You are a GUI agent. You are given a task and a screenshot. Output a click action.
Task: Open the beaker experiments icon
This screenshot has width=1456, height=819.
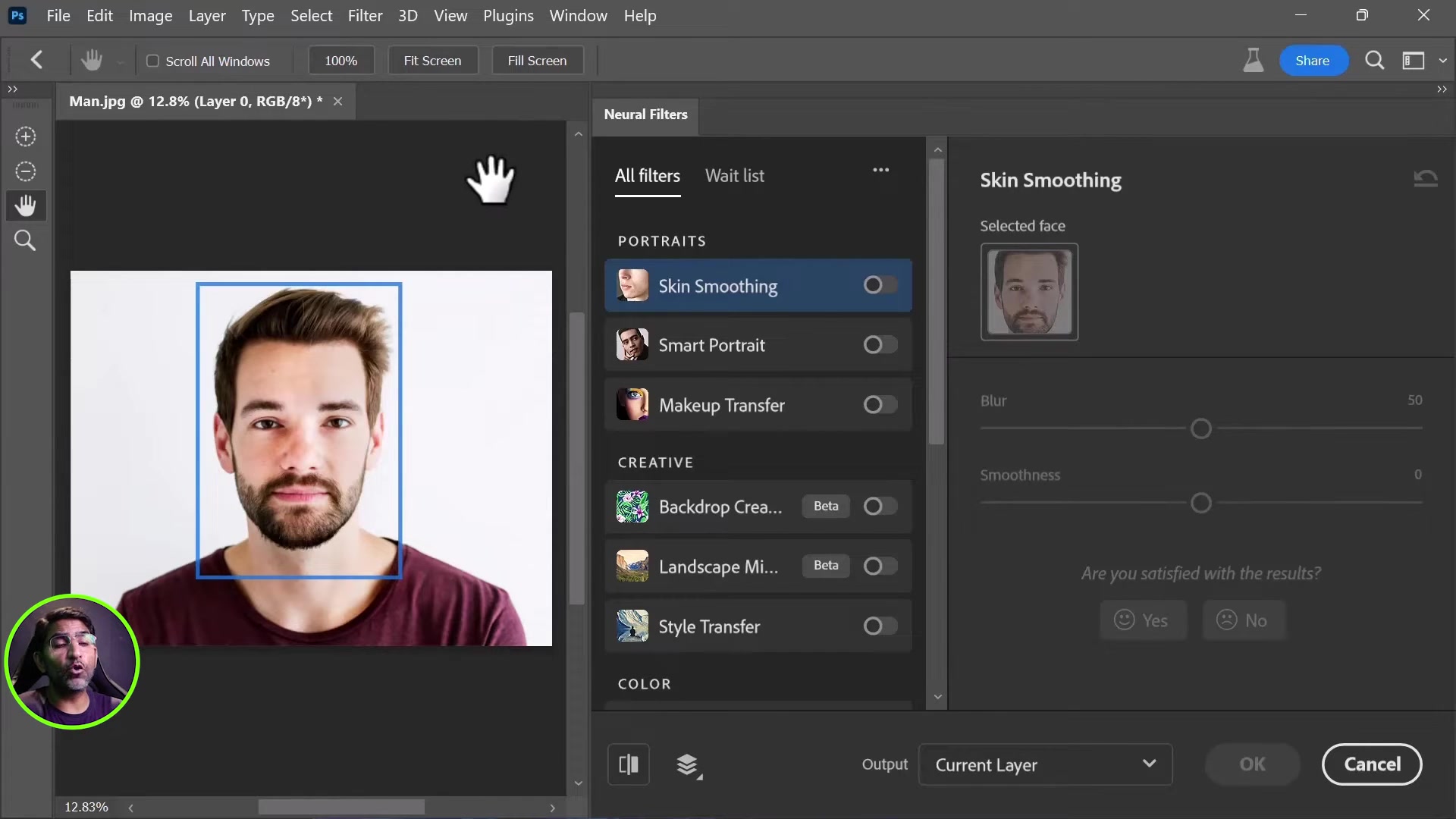1253,60
